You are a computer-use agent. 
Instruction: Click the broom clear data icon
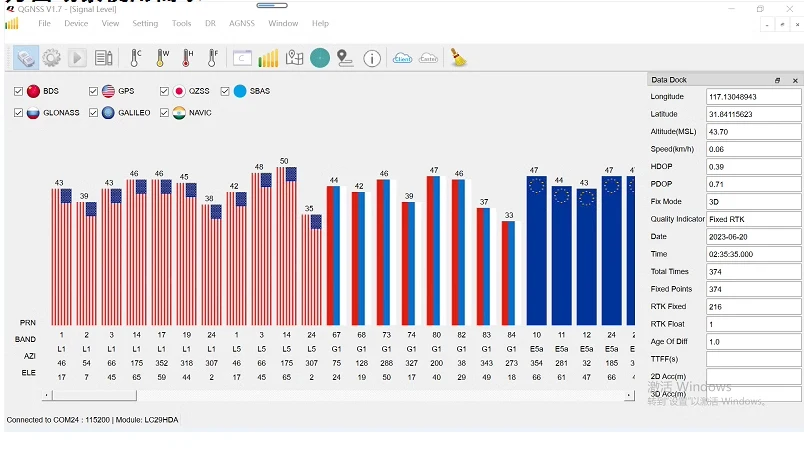pos(458,58)
